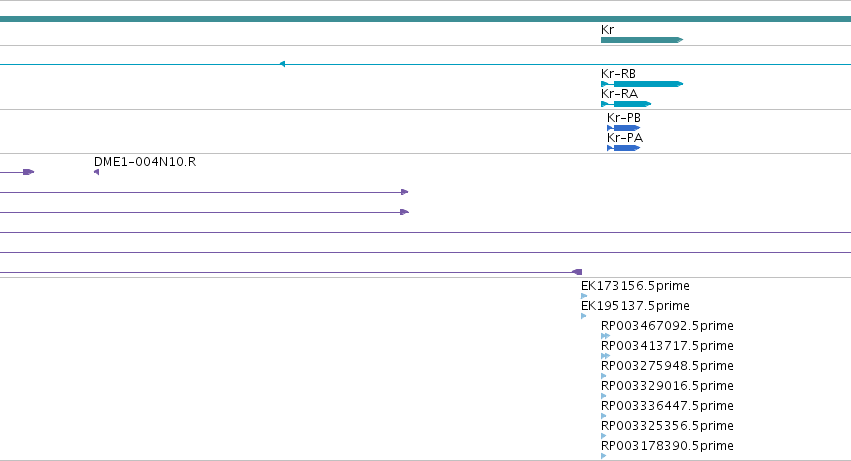Click the teal Kr gene bar

642,40
